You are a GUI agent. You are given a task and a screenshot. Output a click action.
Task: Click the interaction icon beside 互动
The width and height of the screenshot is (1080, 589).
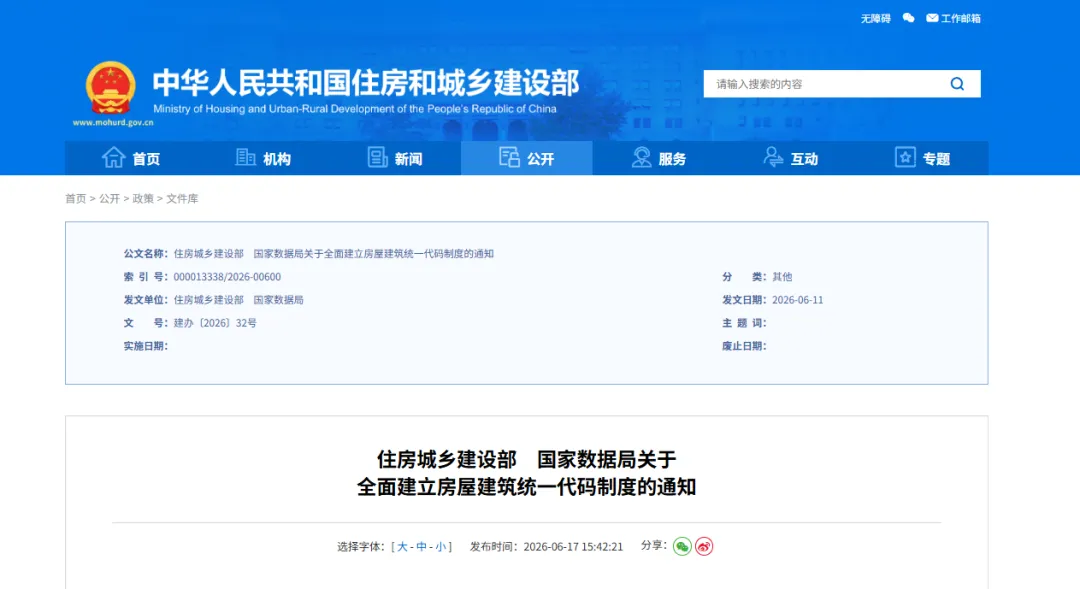pyautogui.click(x=773, y=158)
